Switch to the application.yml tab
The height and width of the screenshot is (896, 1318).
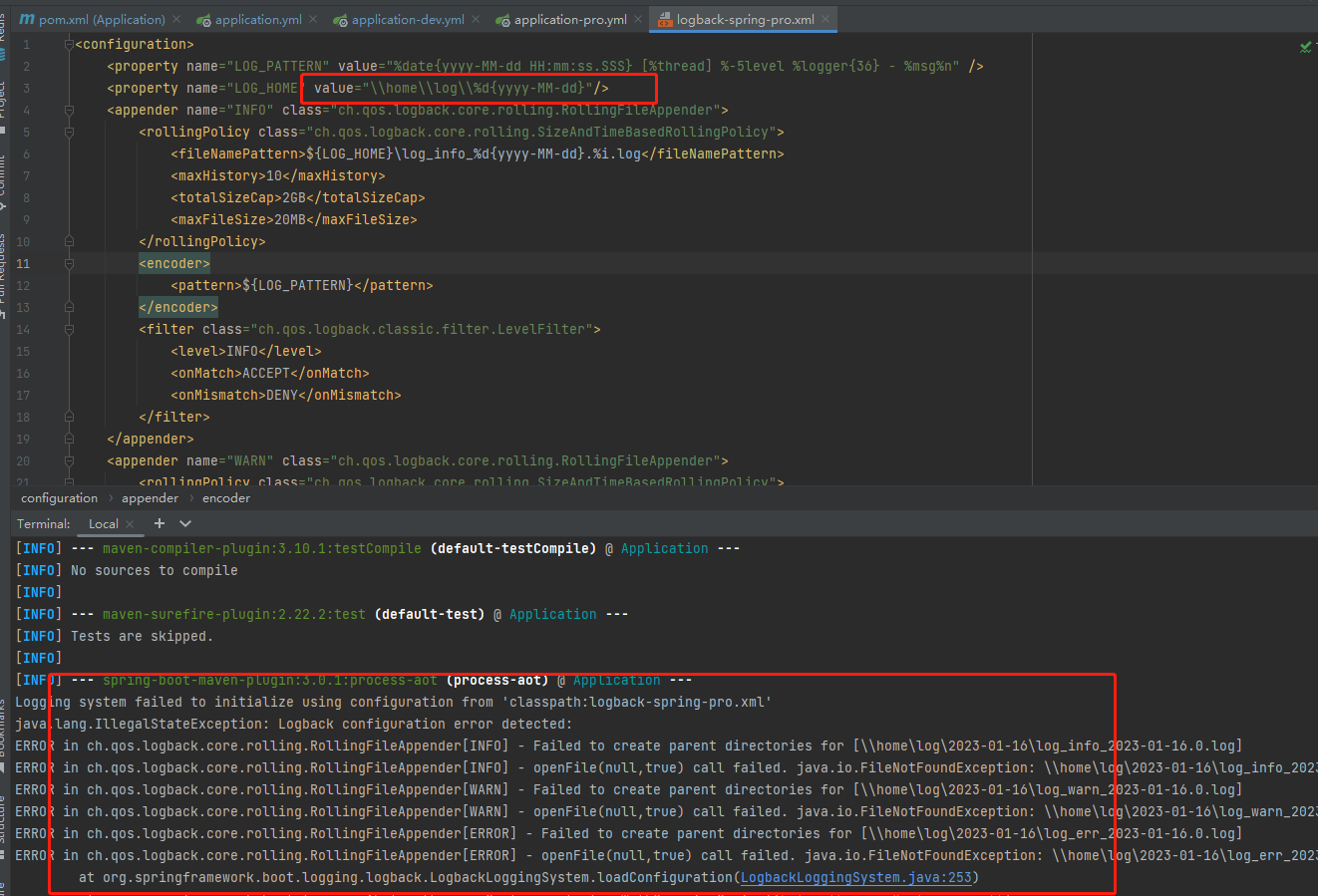click(x=257, y=19)
